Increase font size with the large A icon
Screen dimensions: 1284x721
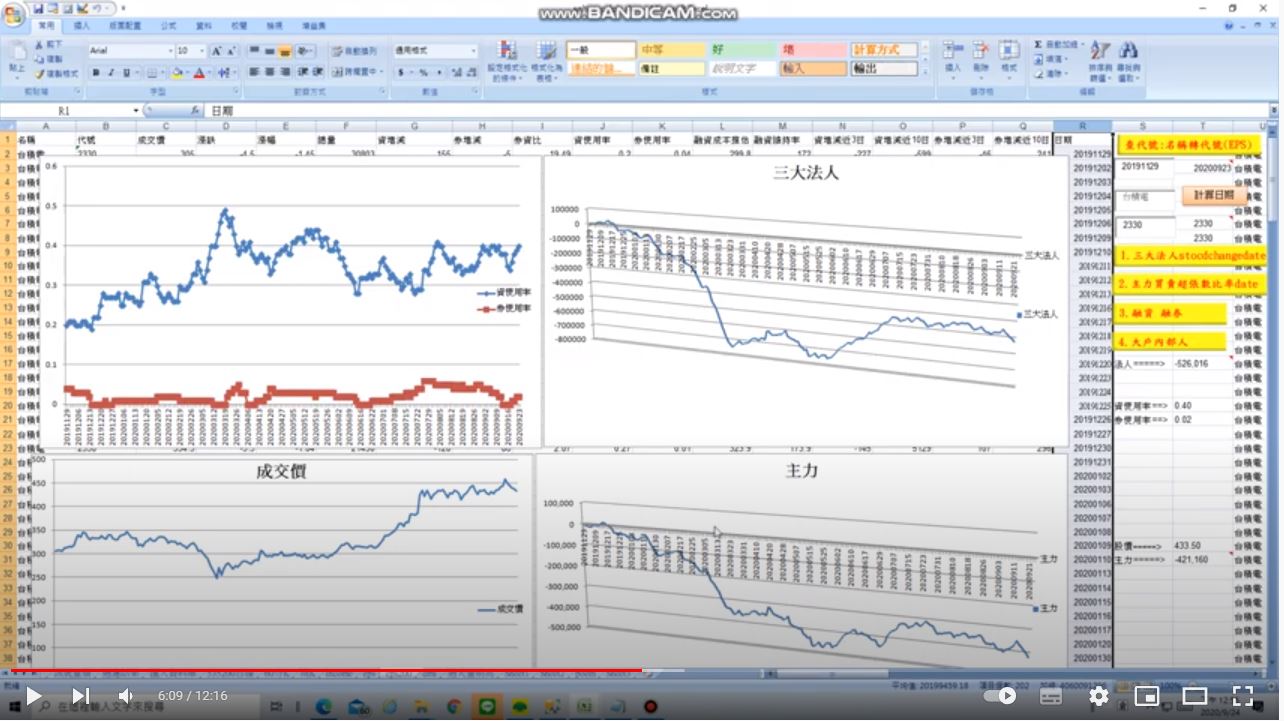tap(216, 51)
